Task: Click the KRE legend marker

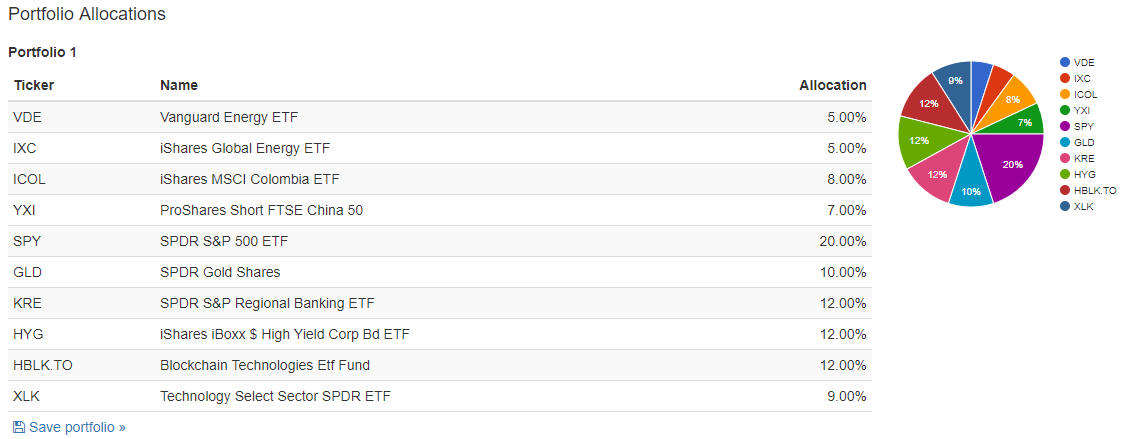Action: coord(1065,158)
